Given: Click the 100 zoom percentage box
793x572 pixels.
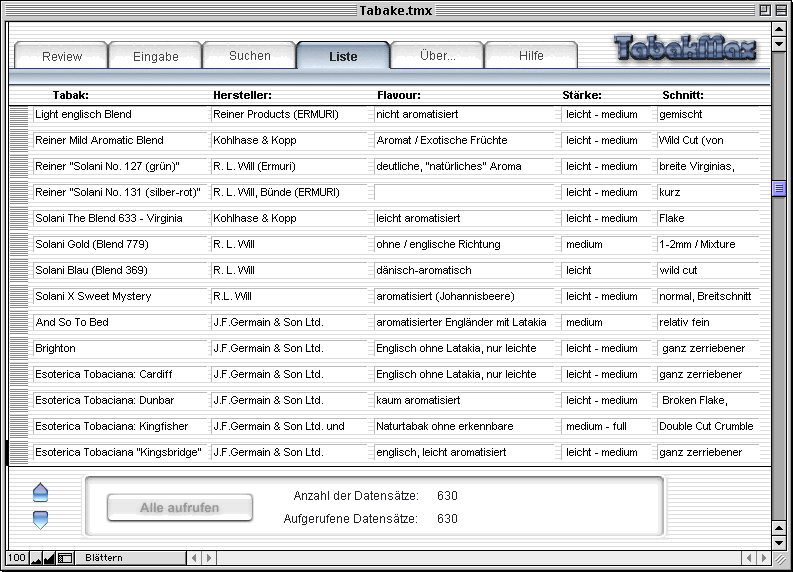Looking at the screenshot, I should click(x=17, y=558).
